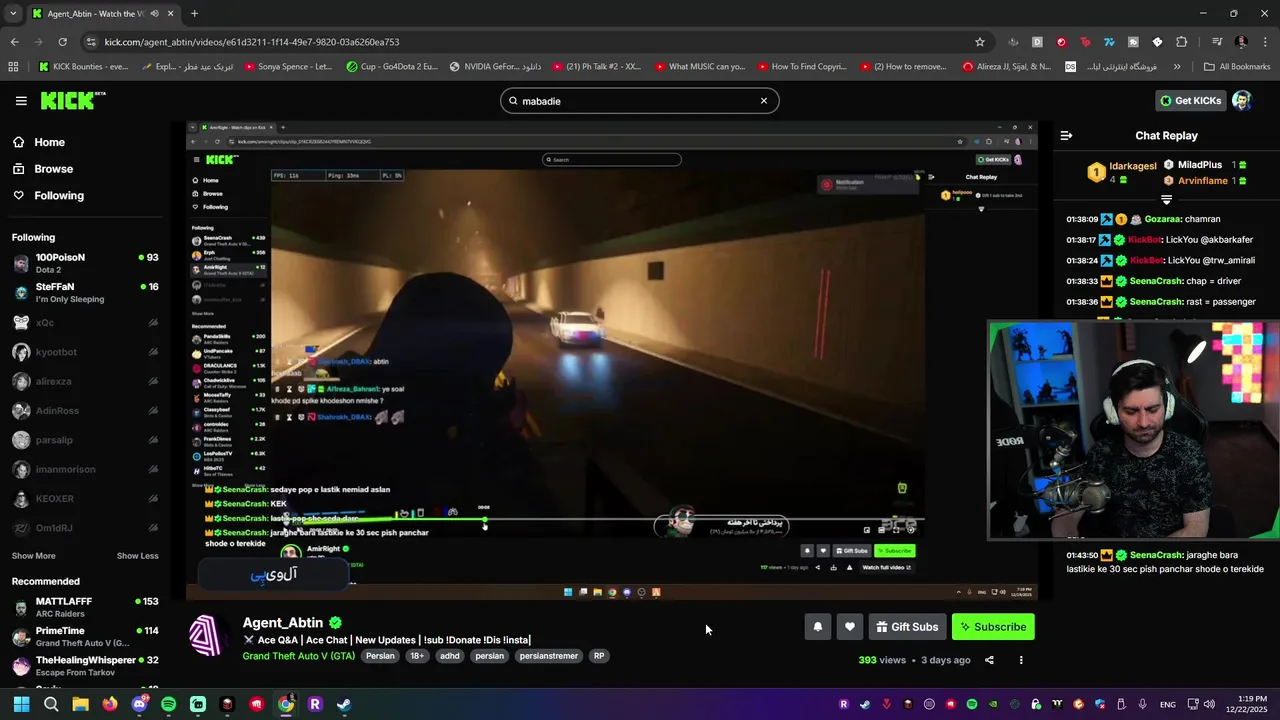
Task: Open KICK Bounties bookmark
Action: tap(83, 67)
